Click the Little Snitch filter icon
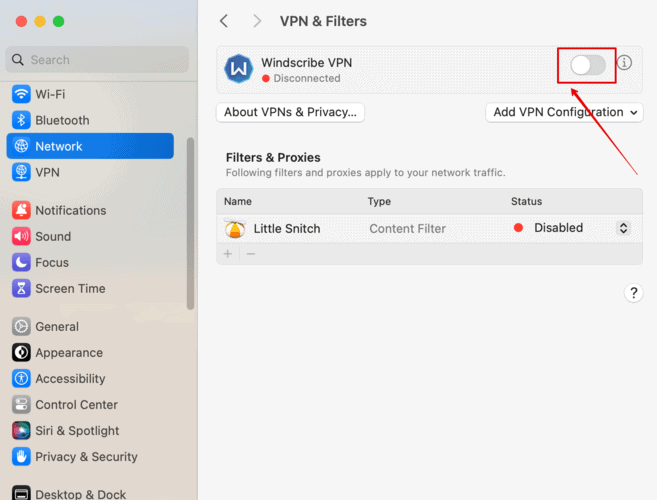The image size is (657, 500). click(x=235, y=229)
